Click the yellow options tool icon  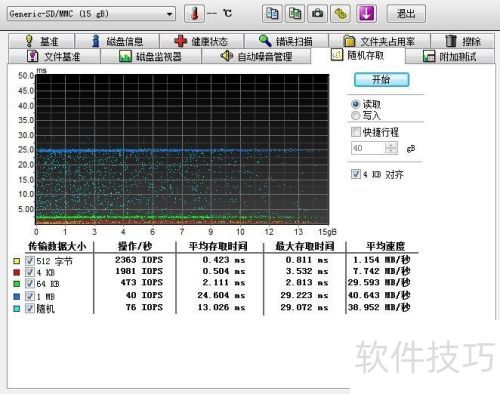340,14
